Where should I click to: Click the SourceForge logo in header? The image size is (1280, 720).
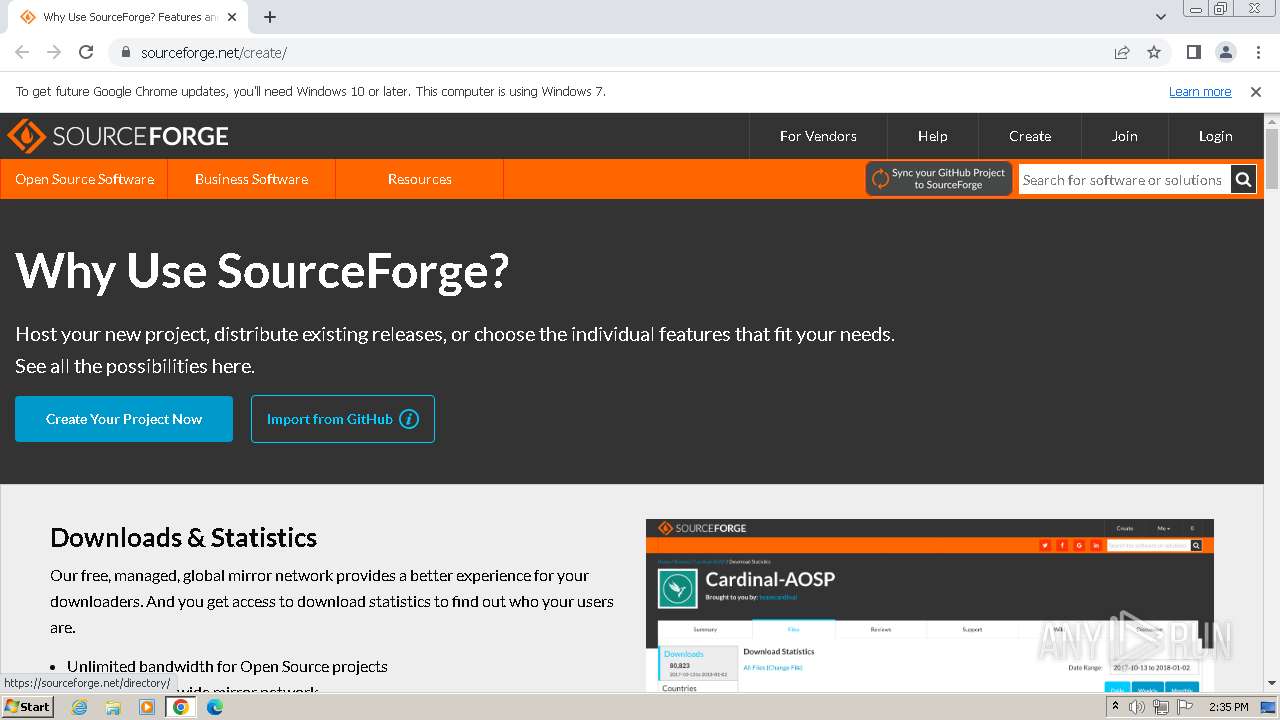(x=117, y=136)
